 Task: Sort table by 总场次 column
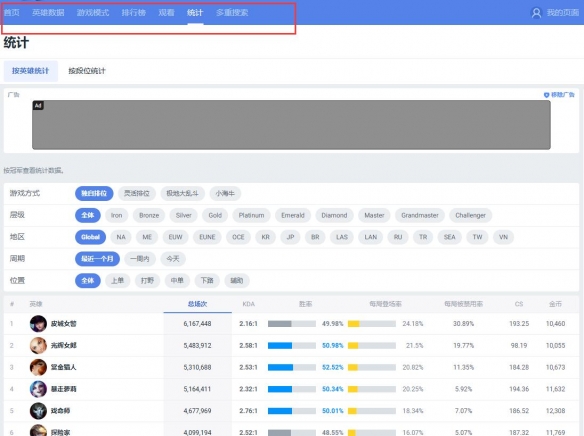click(197, 304)
